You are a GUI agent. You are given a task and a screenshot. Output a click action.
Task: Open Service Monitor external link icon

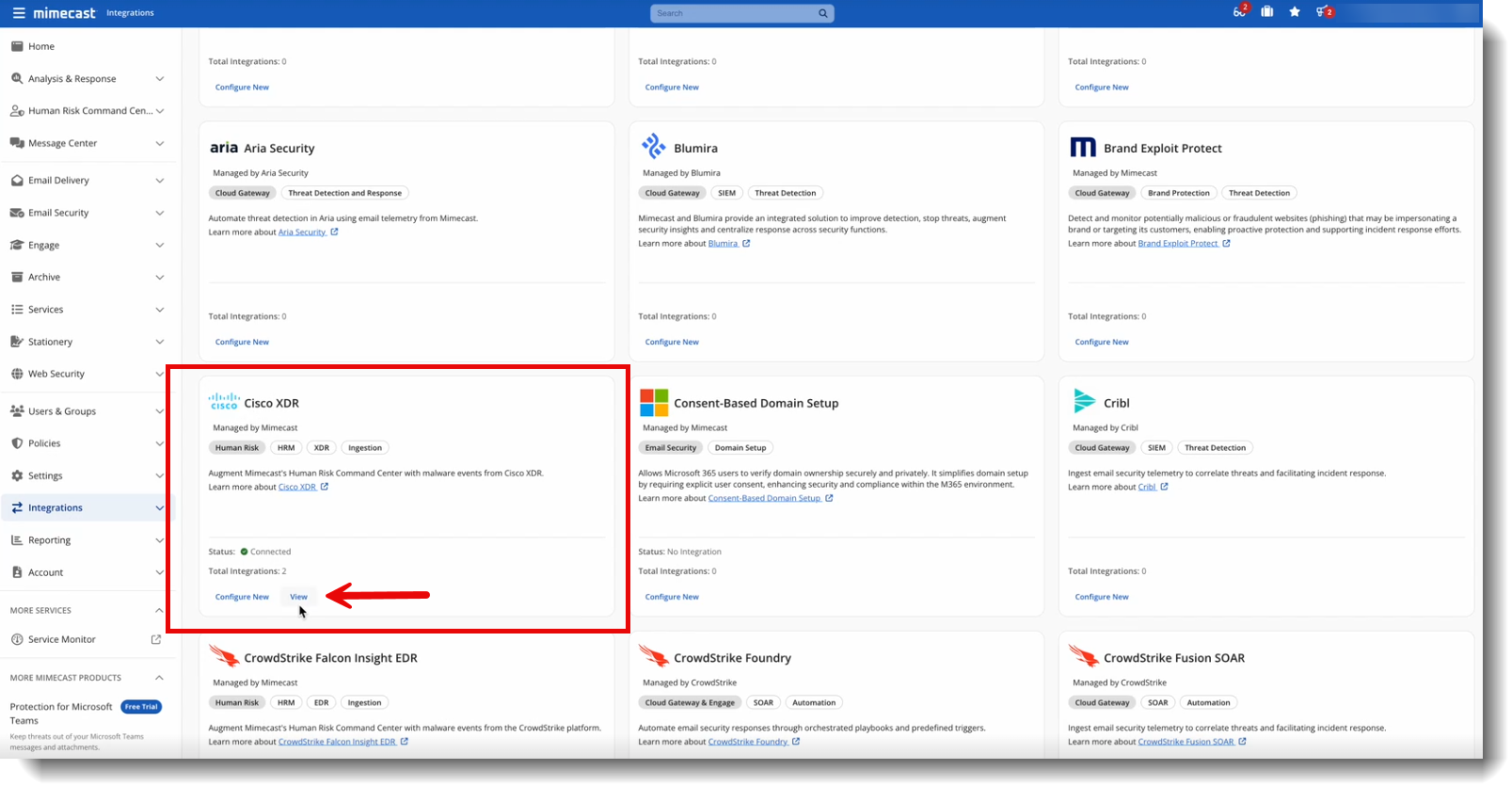coord(156,640)
